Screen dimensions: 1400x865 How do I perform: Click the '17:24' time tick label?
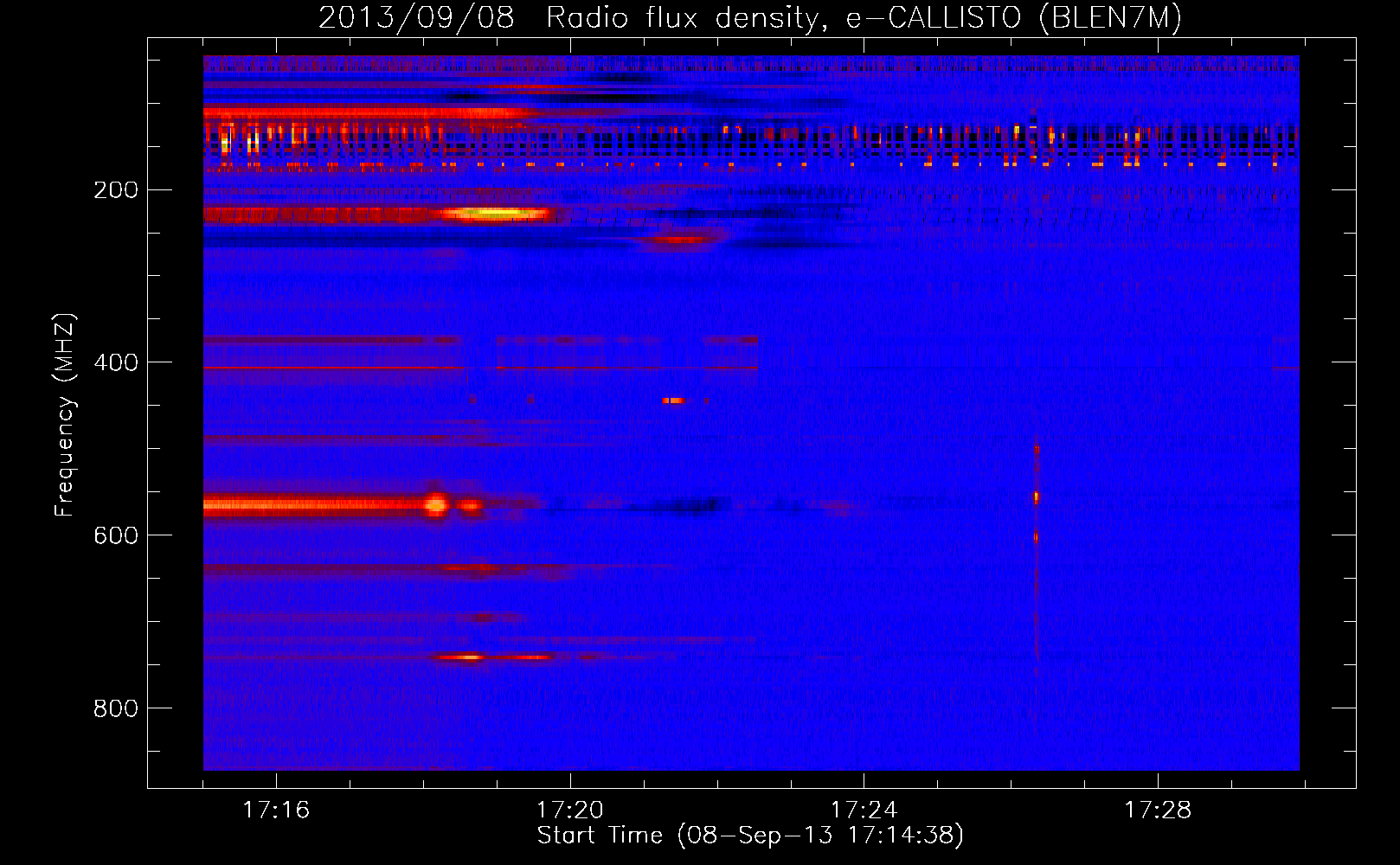click(x=864, y=810)
